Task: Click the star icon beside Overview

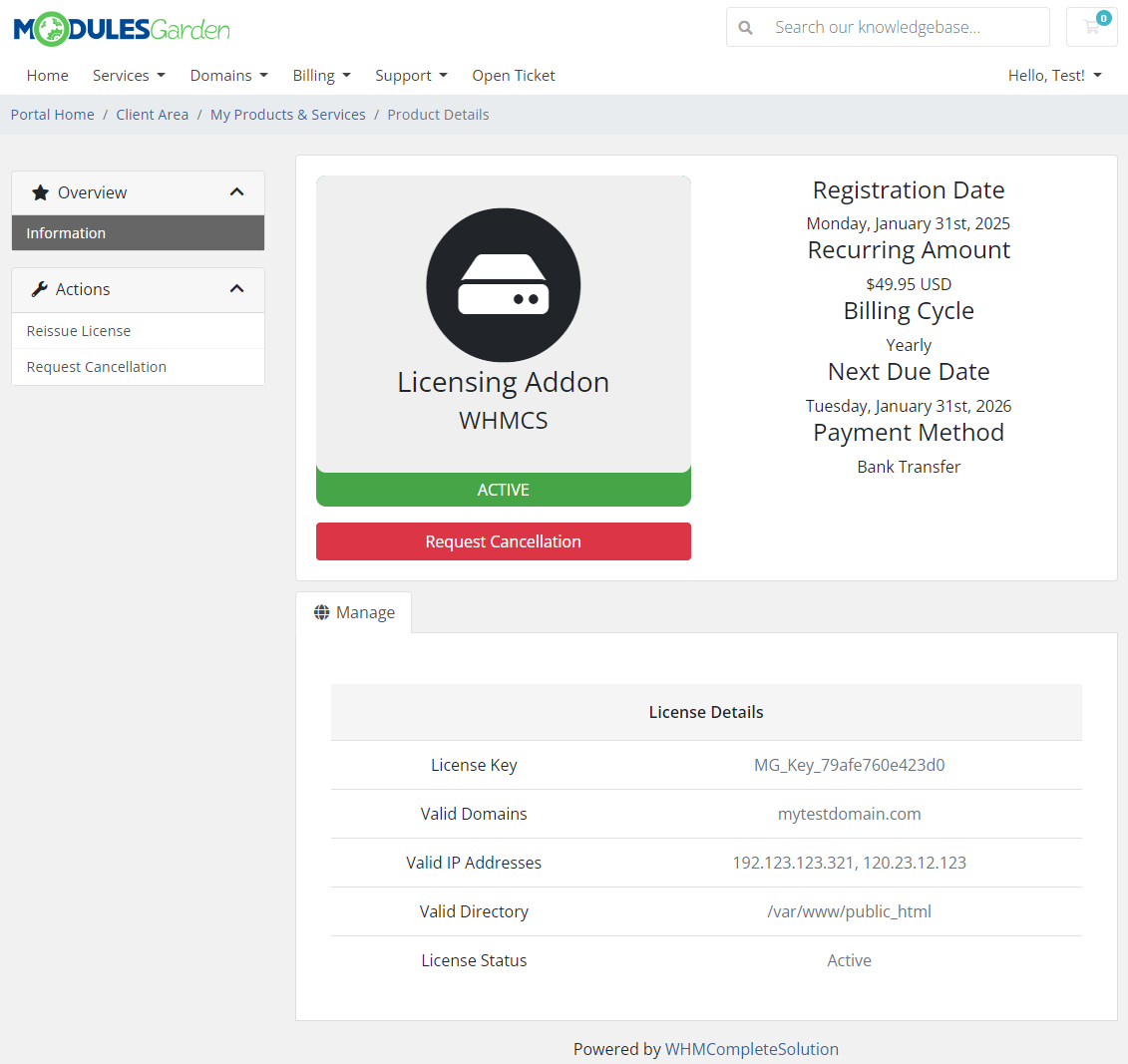Action: point(41,191)
